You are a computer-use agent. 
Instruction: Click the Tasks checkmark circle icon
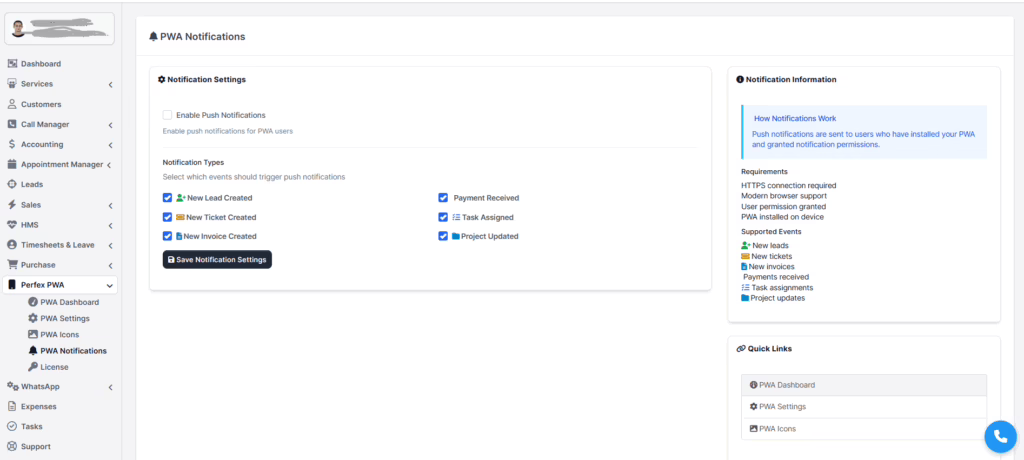coord(12,426)
